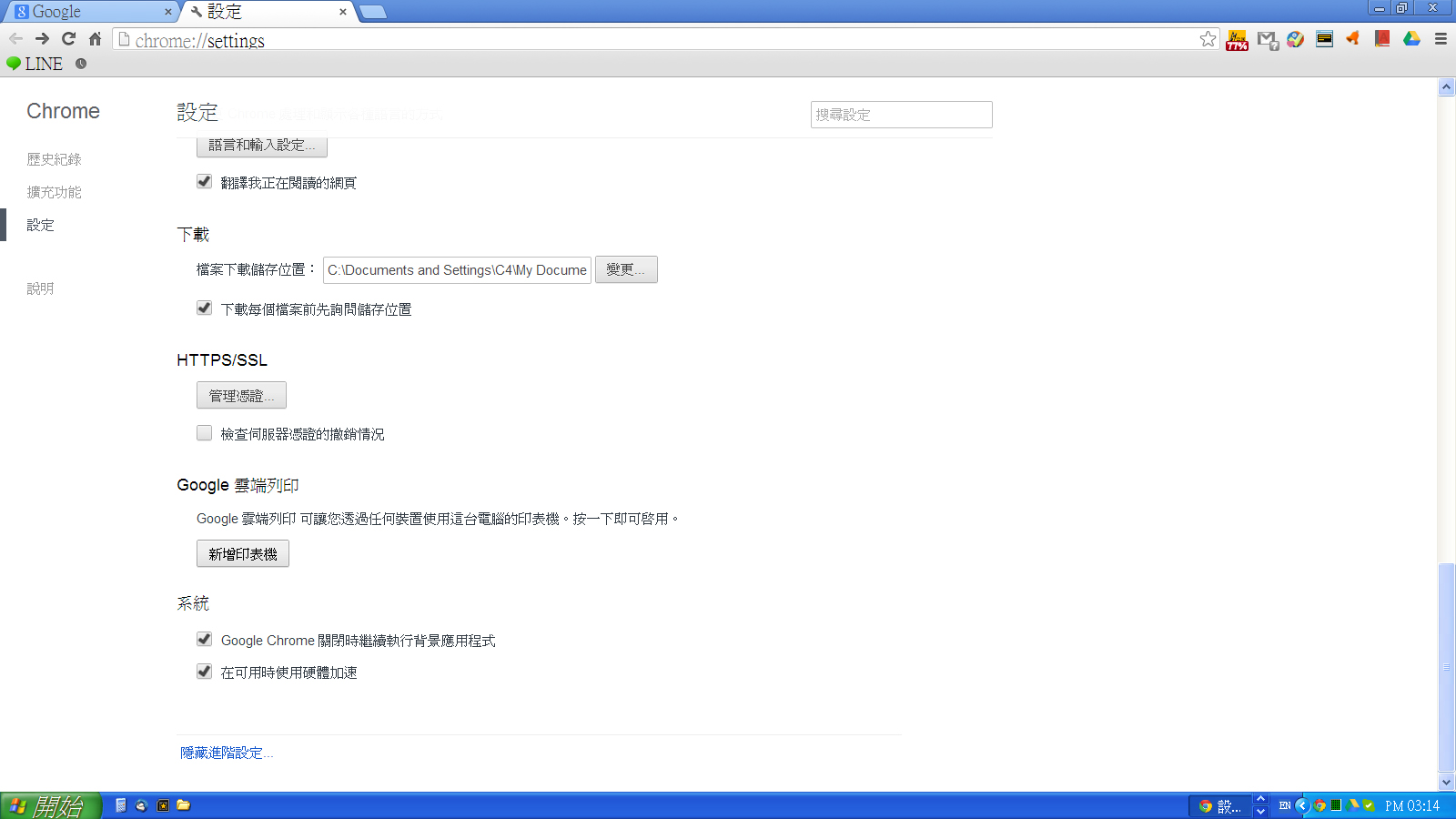Click the page scrollbar up arrow
This screenshot has width=1456, height=819.
[1446, 87]
